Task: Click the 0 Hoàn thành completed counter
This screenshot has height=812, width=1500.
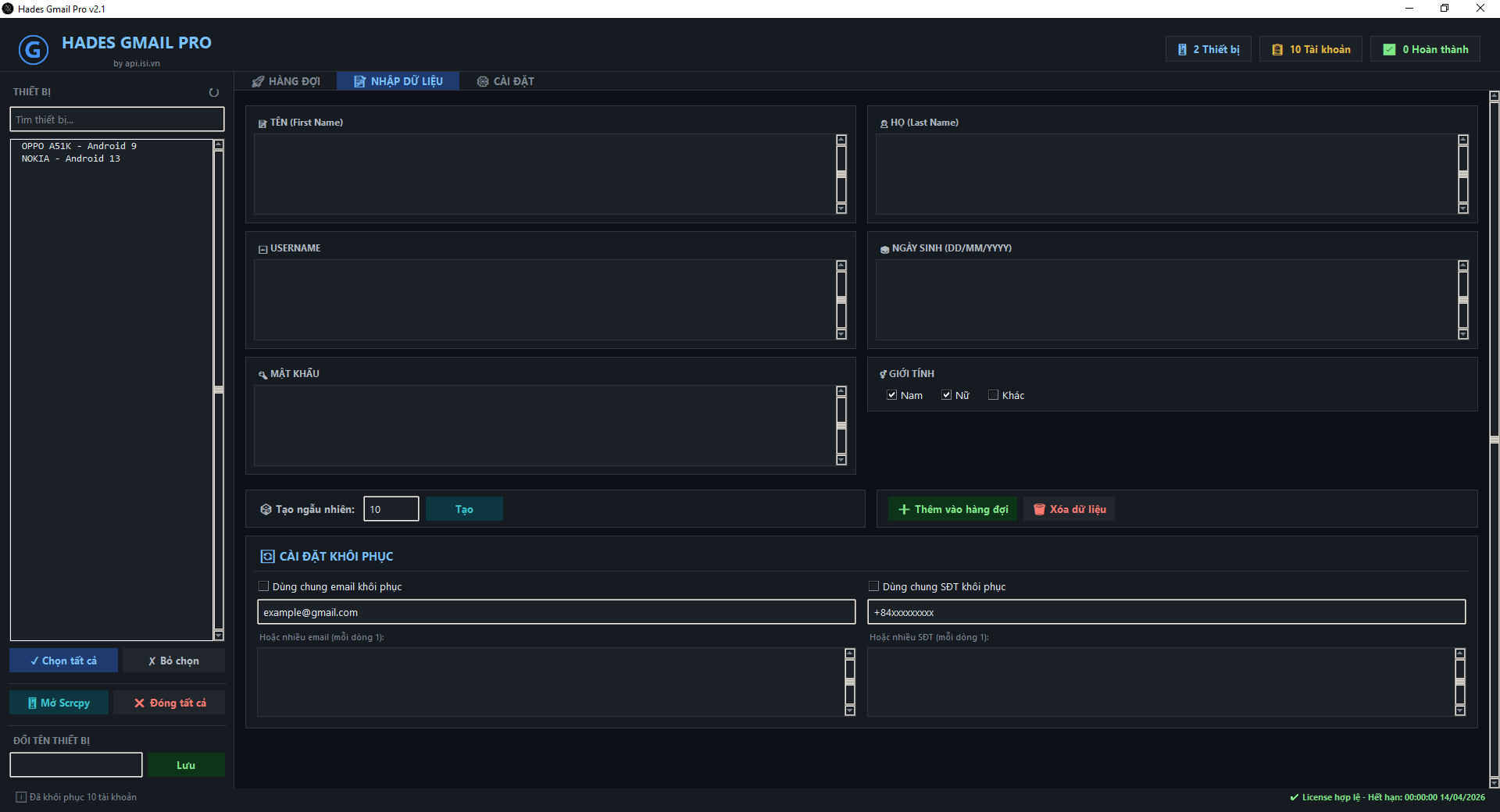Action: [1425, 49]
